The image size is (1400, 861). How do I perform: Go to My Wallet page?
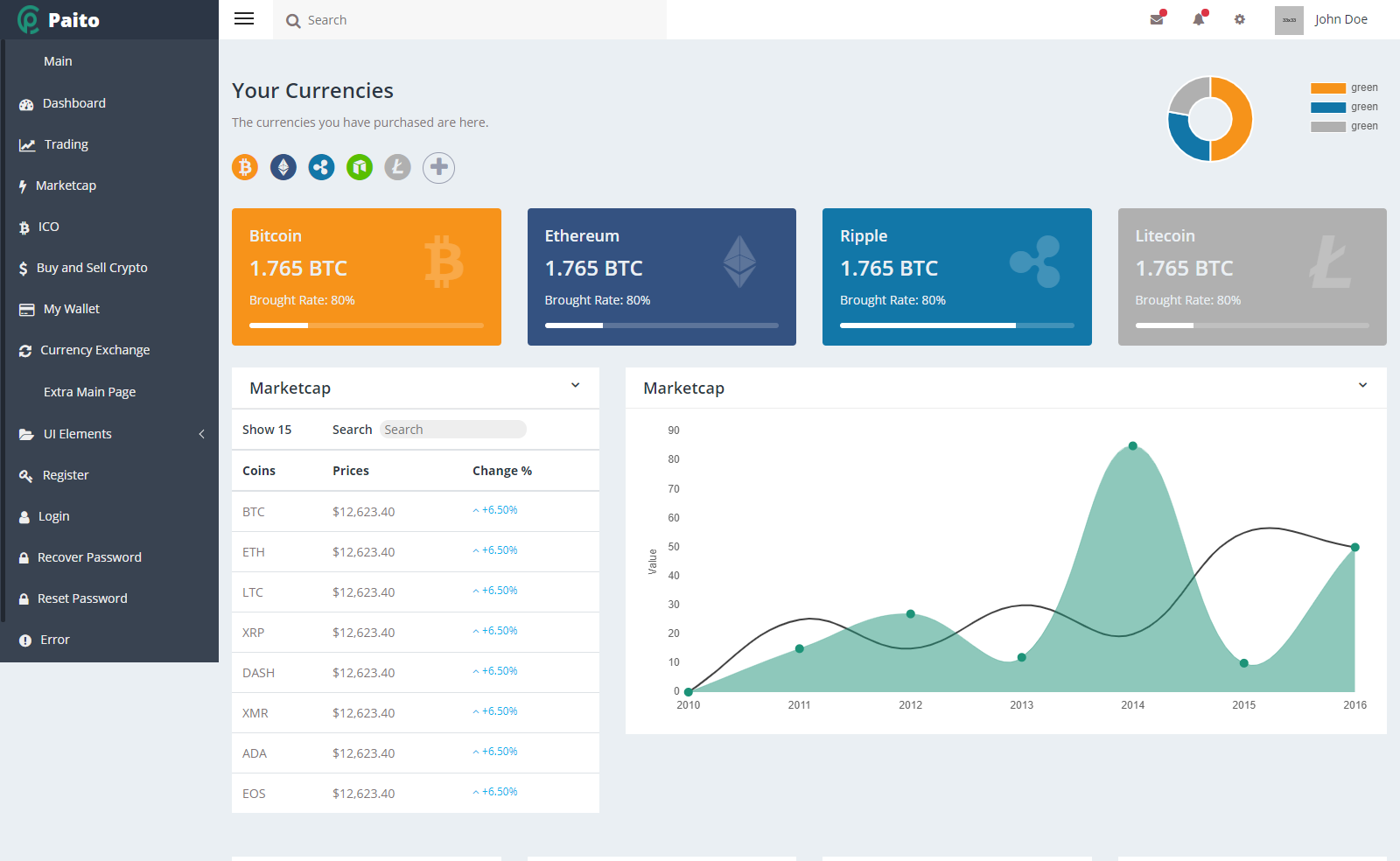[72, 309]
